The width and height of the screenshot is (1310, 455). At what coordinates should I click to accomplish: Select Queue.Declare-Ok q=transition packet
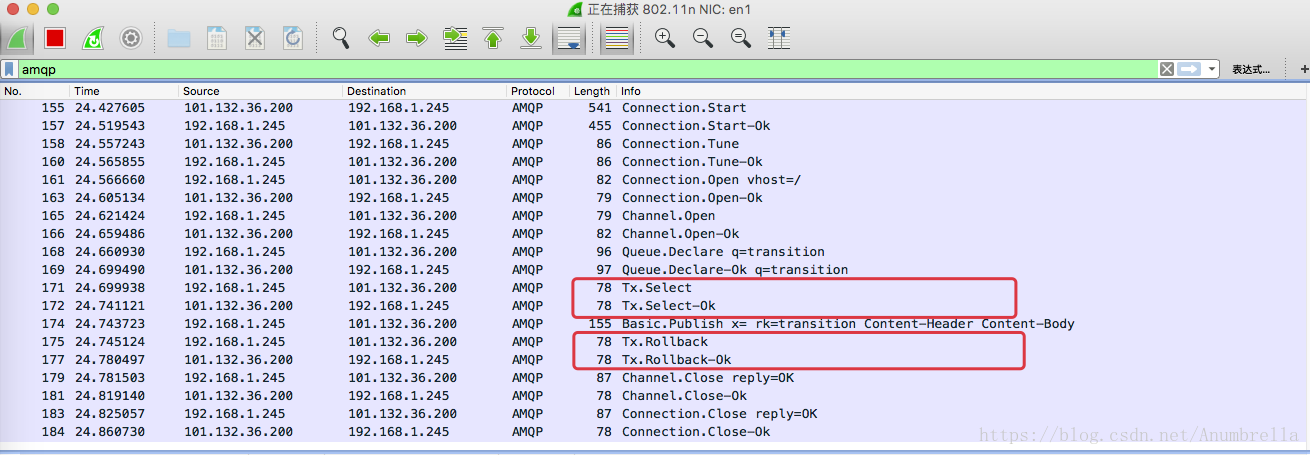[x=655, y=270]
